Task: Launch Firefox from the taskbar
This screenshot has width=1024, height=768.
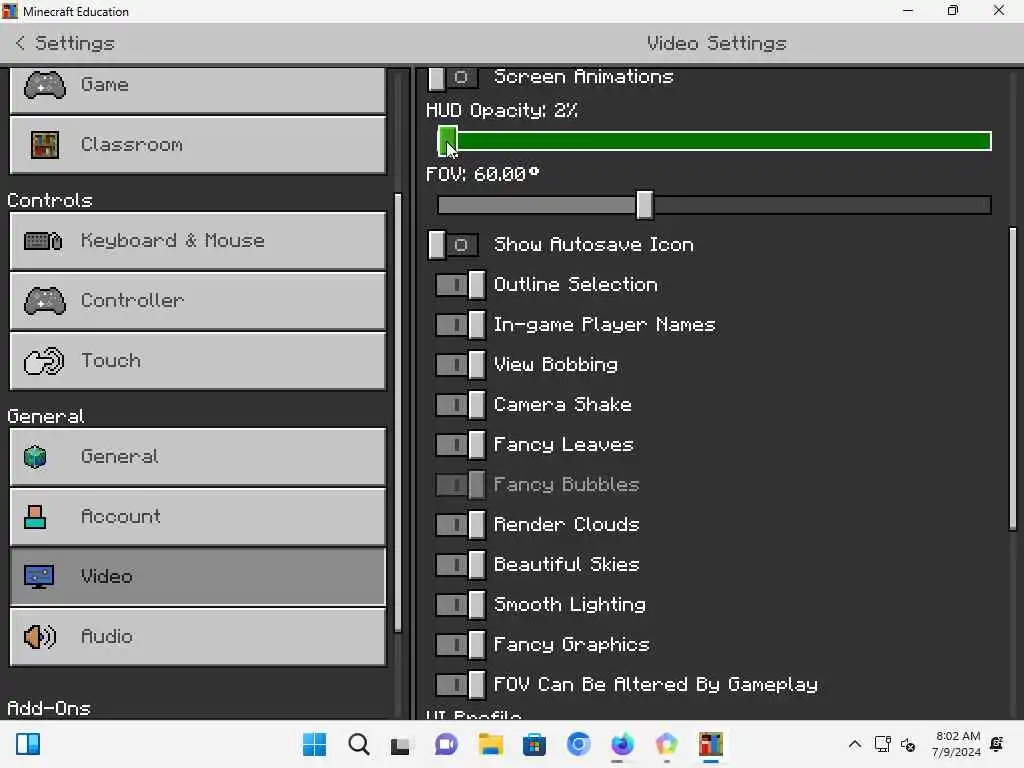Action: (x=622, y=744)
